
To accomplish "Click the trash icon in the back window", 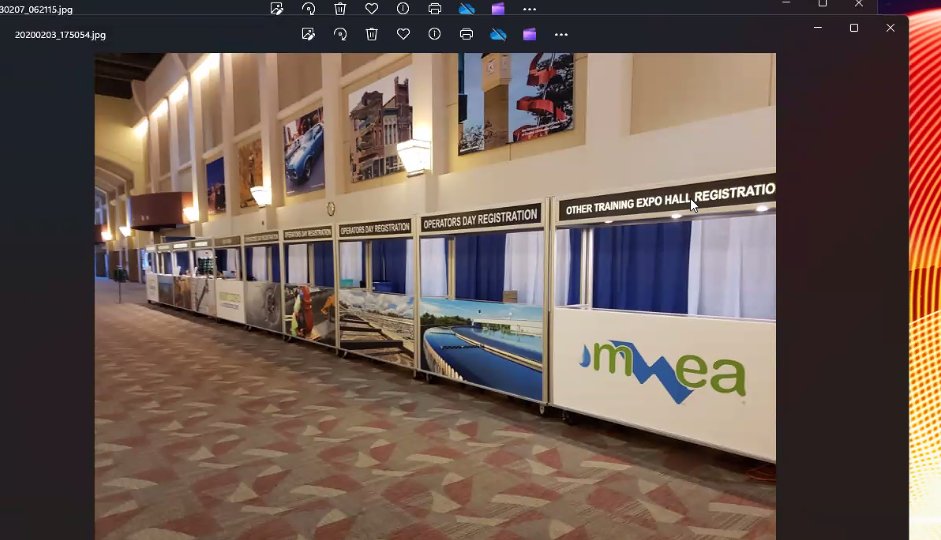I will [x=340, y=8].
